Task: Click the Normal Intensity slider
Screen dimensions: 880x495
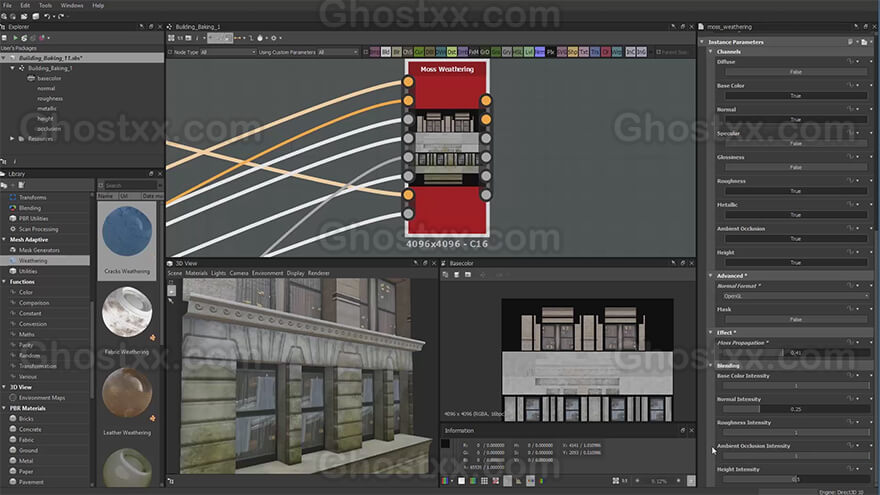Action: click(796, 409)
